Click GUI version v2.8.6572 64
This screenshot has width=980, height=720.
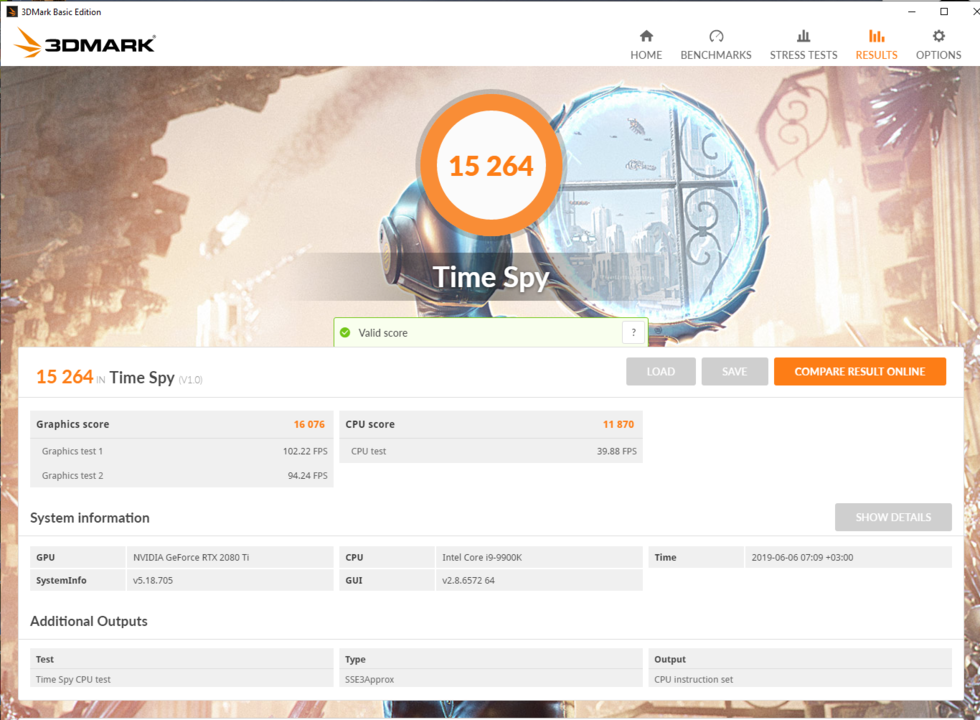(x=468, y=581)
